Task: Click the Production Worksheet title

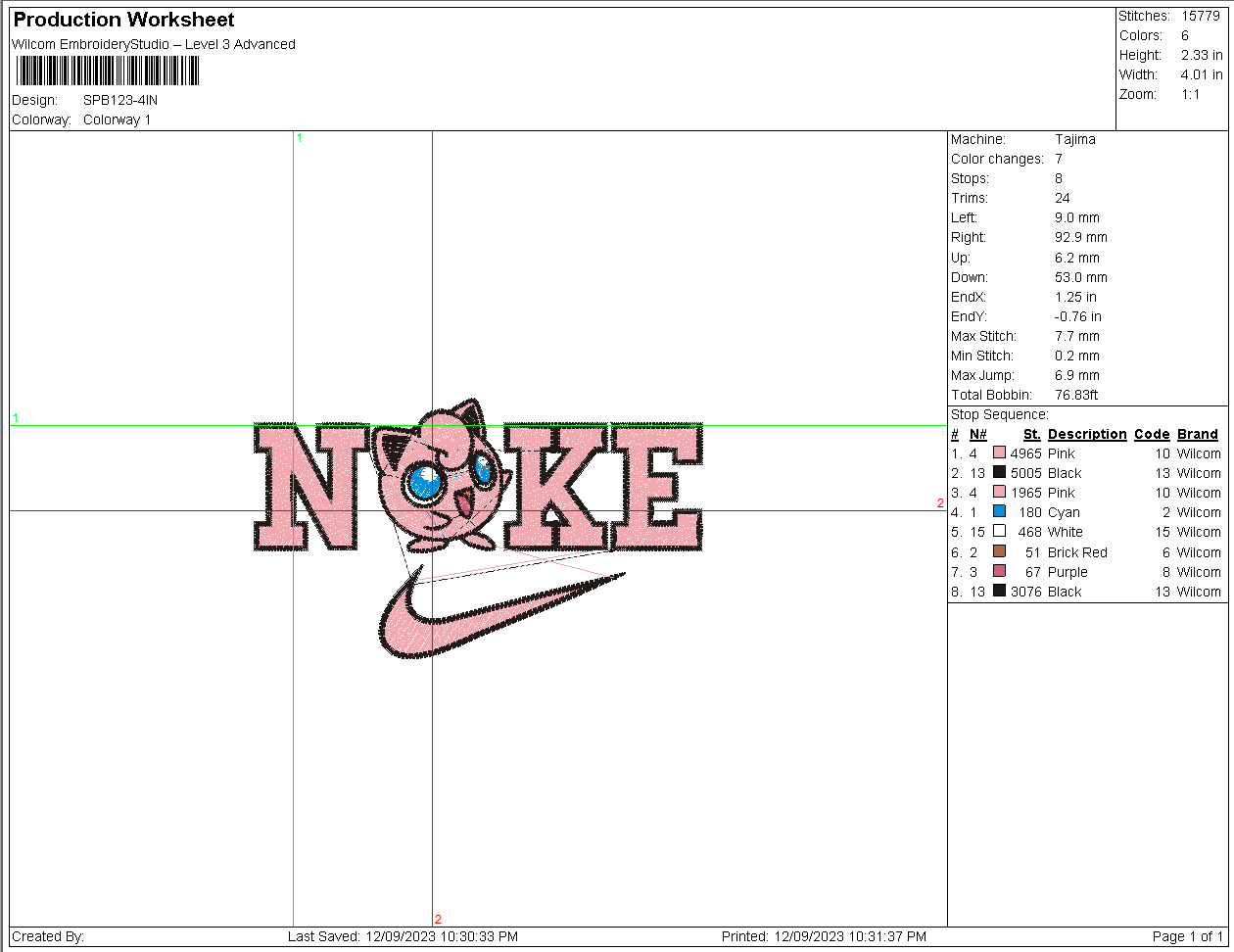Action: click(x=123, y=20)
